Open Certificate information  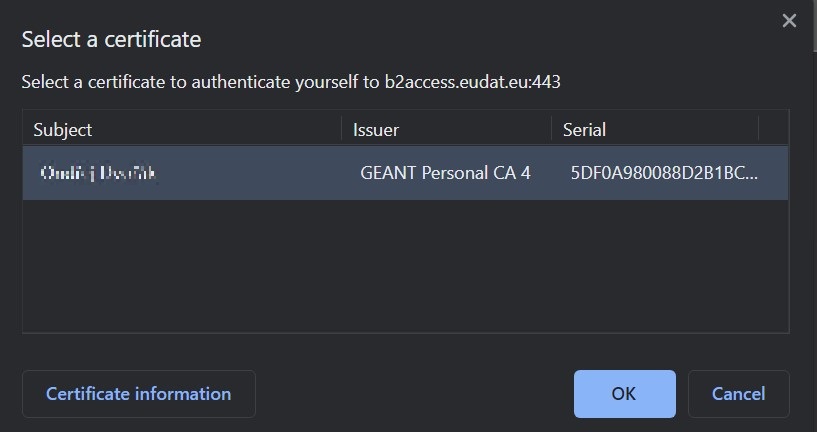pos(139,394)
